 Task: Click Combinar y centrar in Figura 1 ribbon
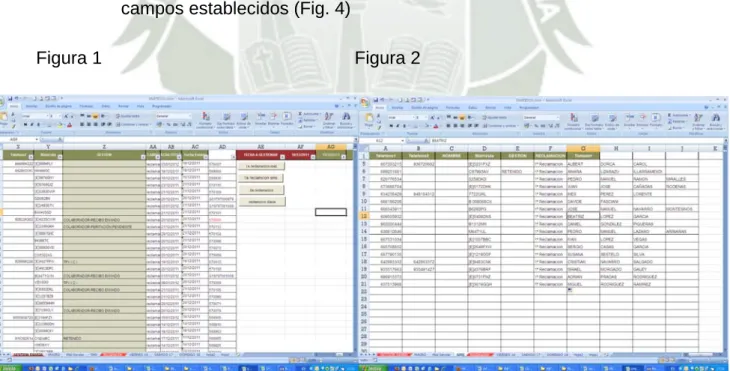pyautogui.click(x=134, y=124)
